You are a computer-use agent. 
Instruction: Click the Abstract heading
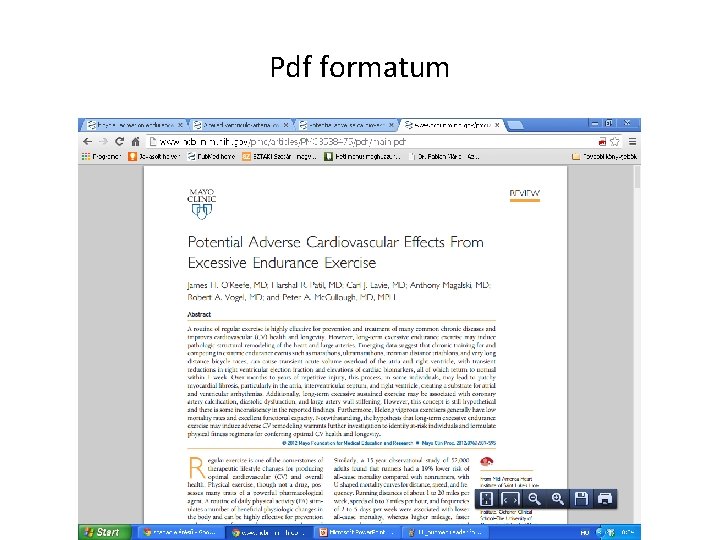[199, 315]
